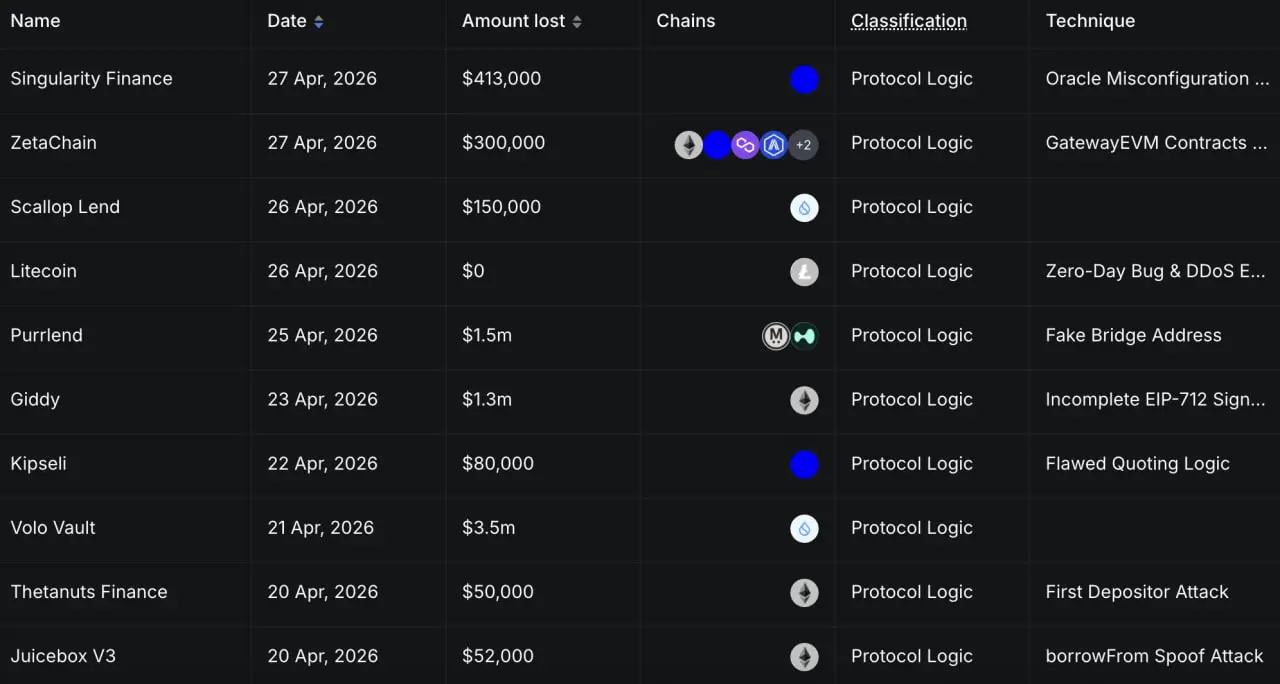
Task: Click the Ethereum icon in Giddy row
Action: 804,400
